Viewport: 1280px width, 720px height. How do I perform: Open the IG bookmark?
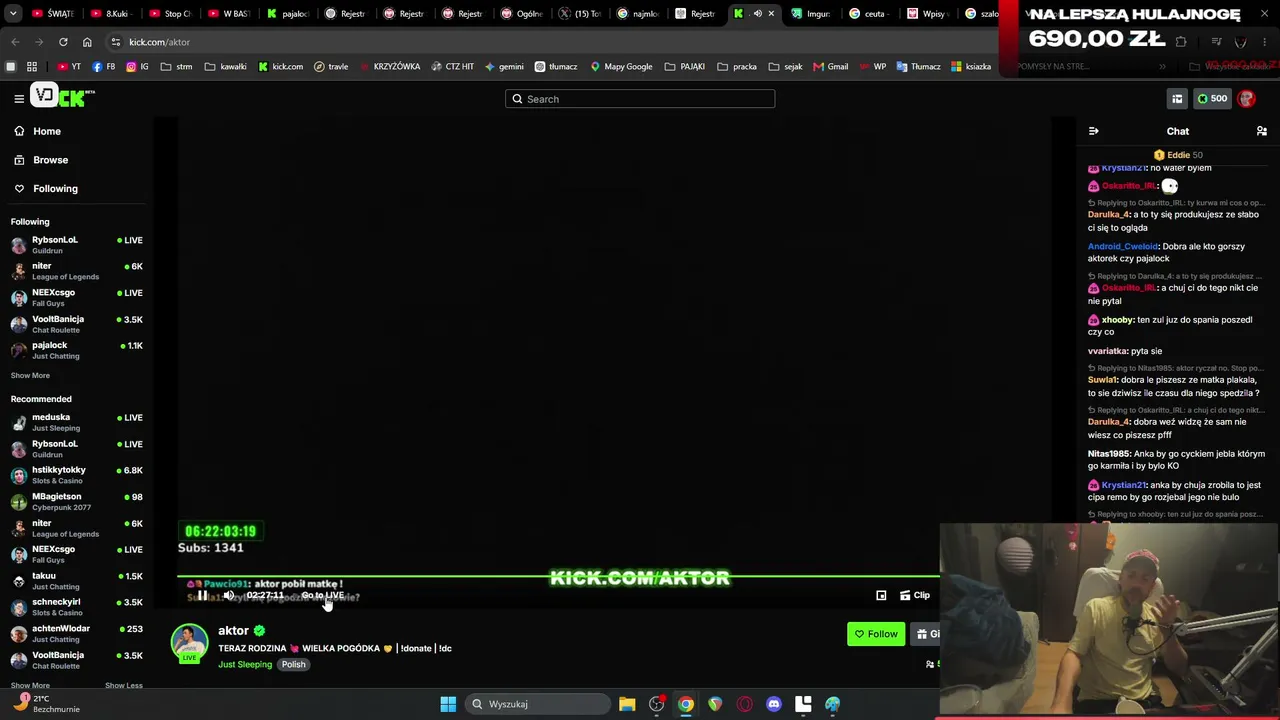137,67
